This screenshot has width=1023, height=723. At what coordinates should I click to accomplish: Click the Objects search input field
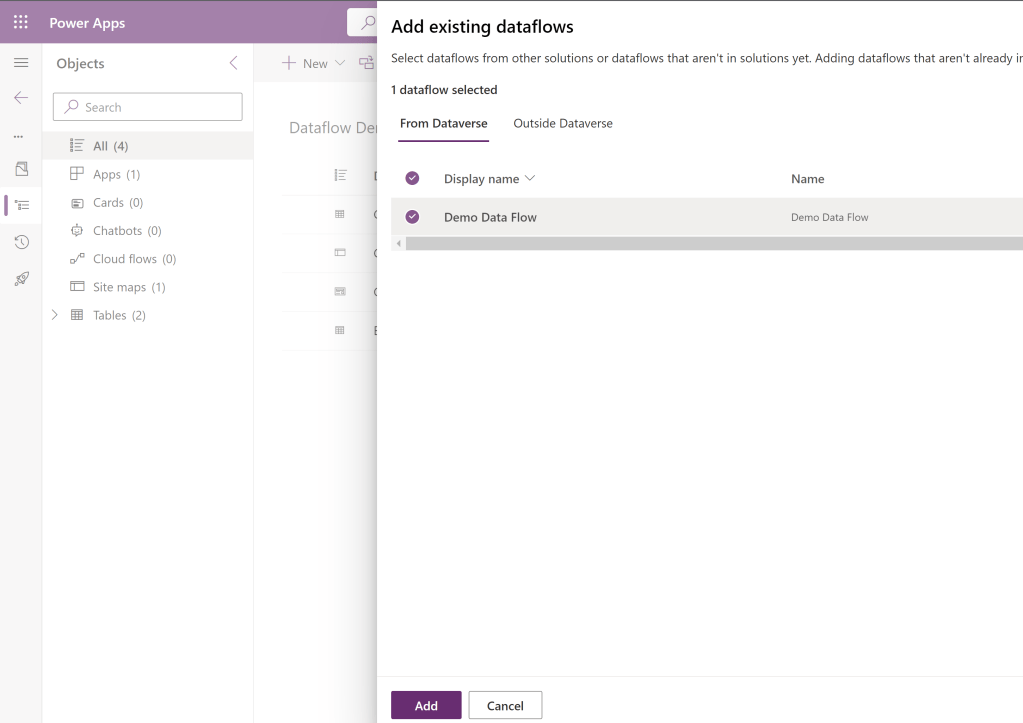[148, 107]
